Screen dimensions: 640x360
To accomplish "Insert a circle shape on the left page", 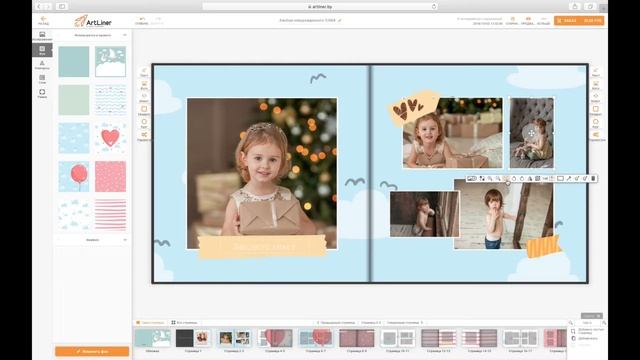I will click(x=144, y=123).
